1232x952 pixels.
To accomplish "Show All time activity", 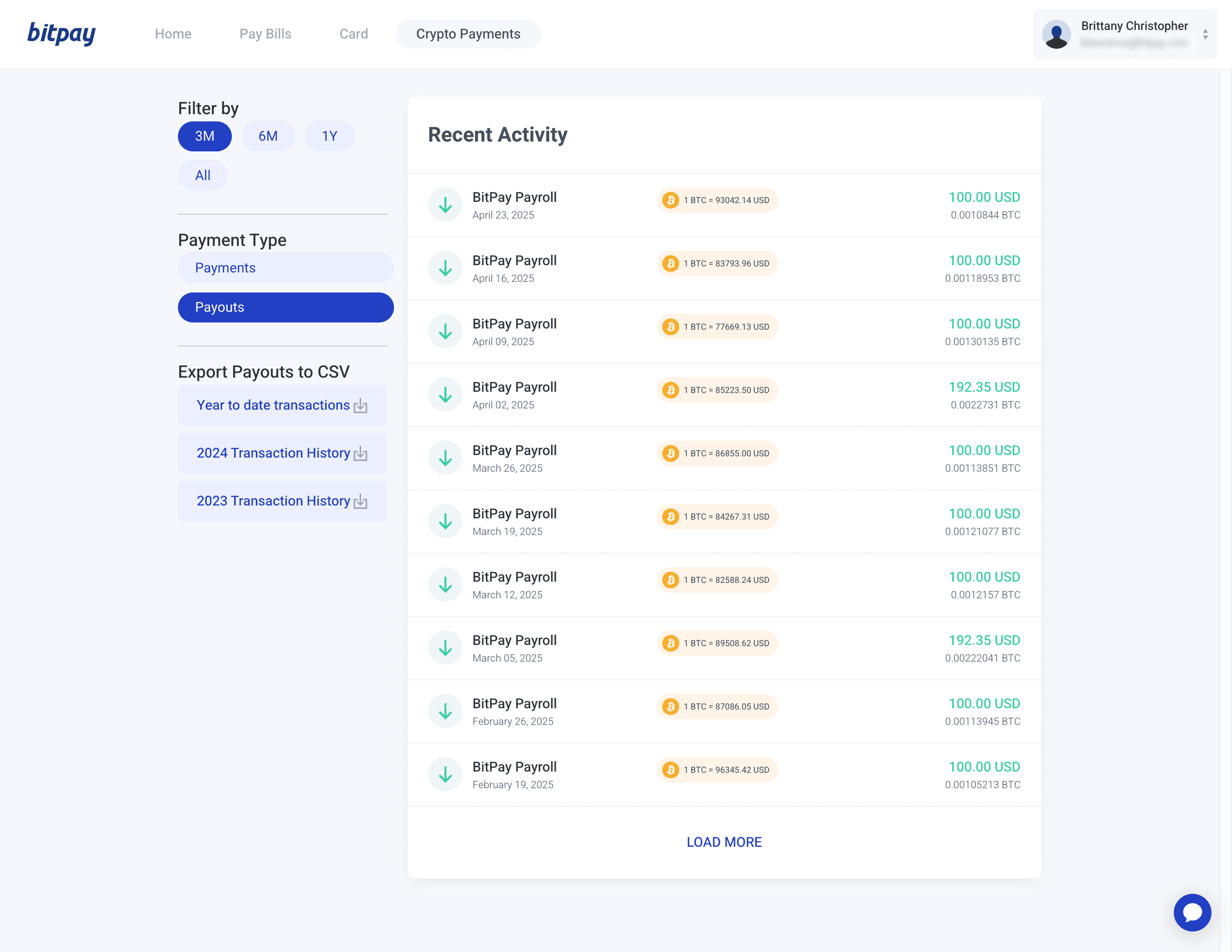I will coord(202,175).
